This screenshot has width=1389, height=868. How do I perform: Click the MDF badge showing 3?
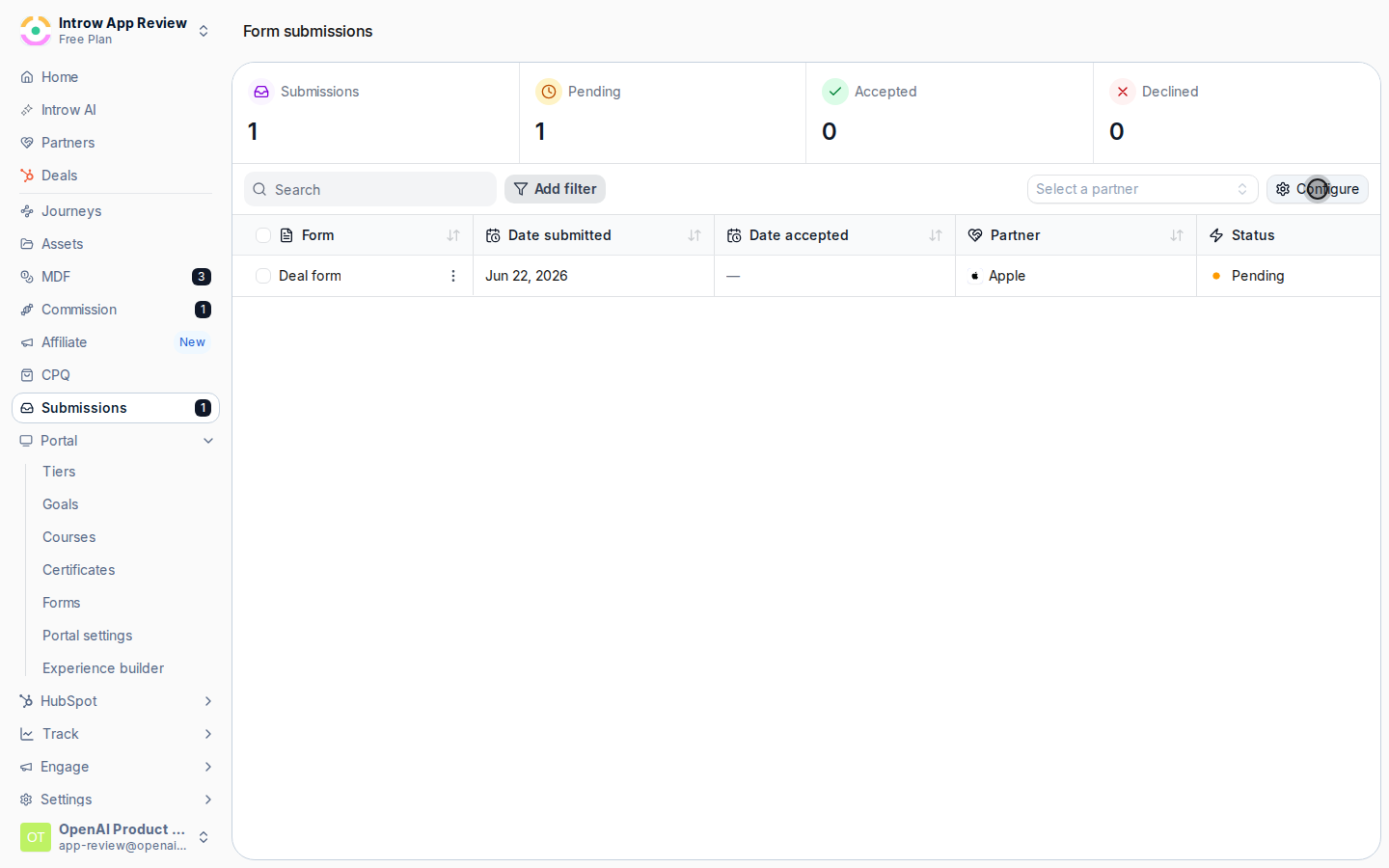pos(202,277)
